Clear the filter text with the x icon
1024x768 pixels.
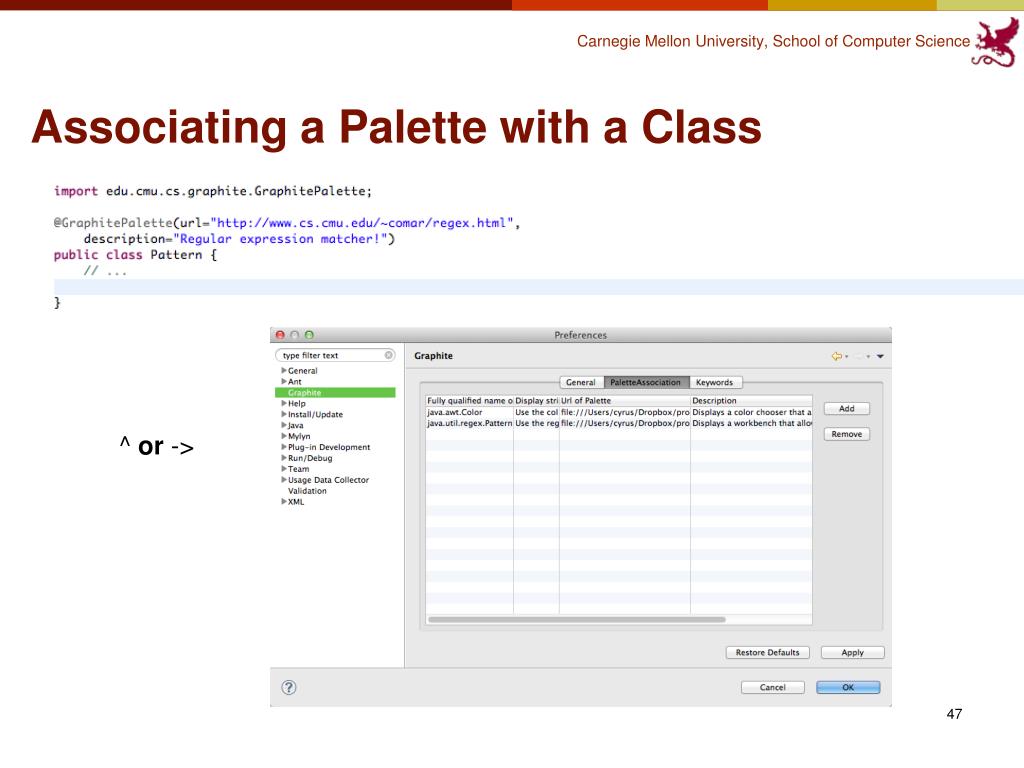389,355
